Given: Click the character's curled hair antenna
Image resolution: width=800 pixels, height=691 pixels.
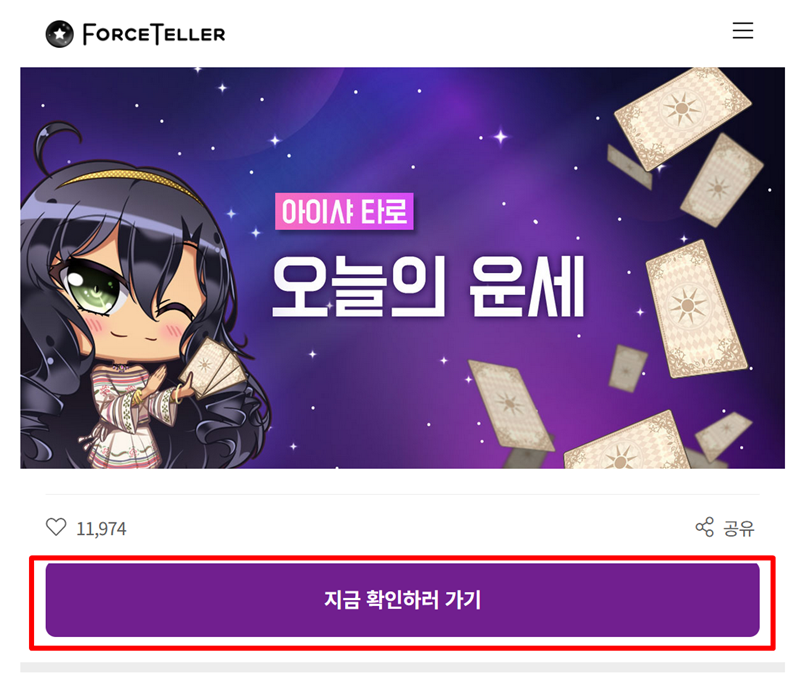Looking at the screenshot, I should pos(55,145).
